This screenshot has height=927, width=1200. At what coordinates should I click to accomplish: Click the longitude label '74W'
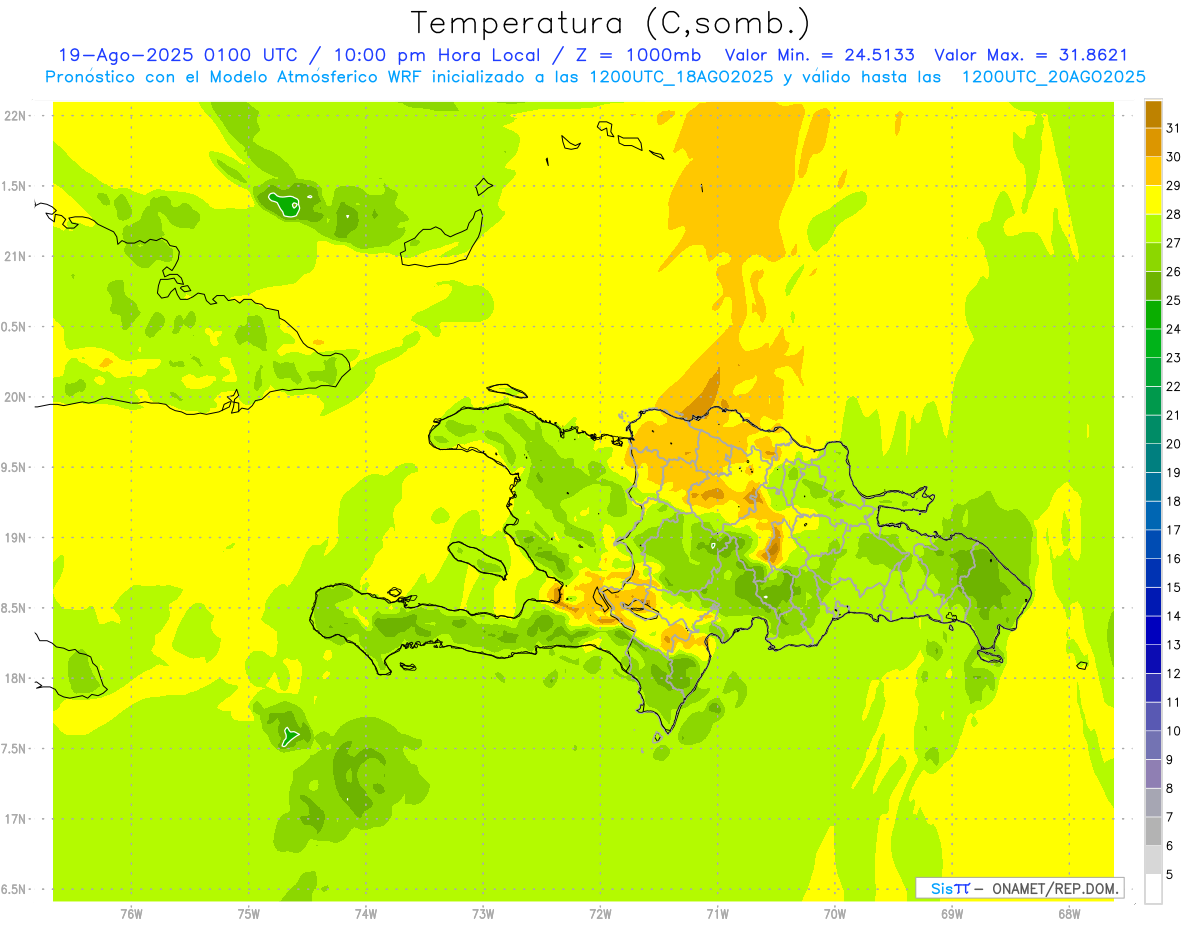366,913
